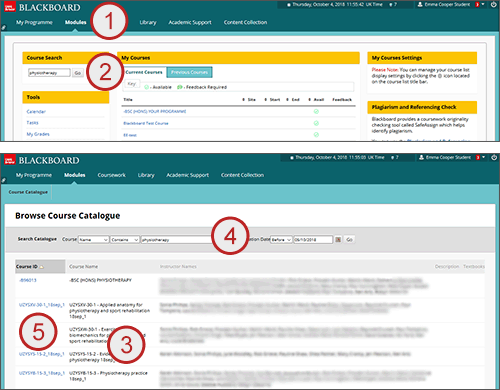This screenshot has width=500, height=390.
Task: Click the red notification badge in top screenshot
Action: (x=477, y=5)
